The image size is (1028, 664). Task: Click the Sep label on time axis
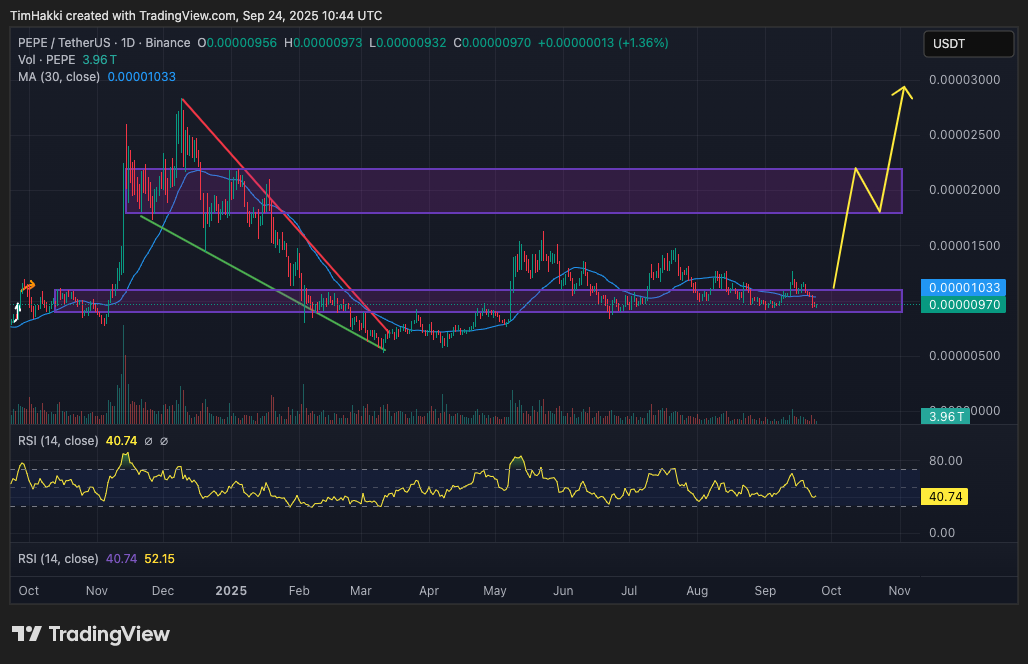tap(765, 591)
